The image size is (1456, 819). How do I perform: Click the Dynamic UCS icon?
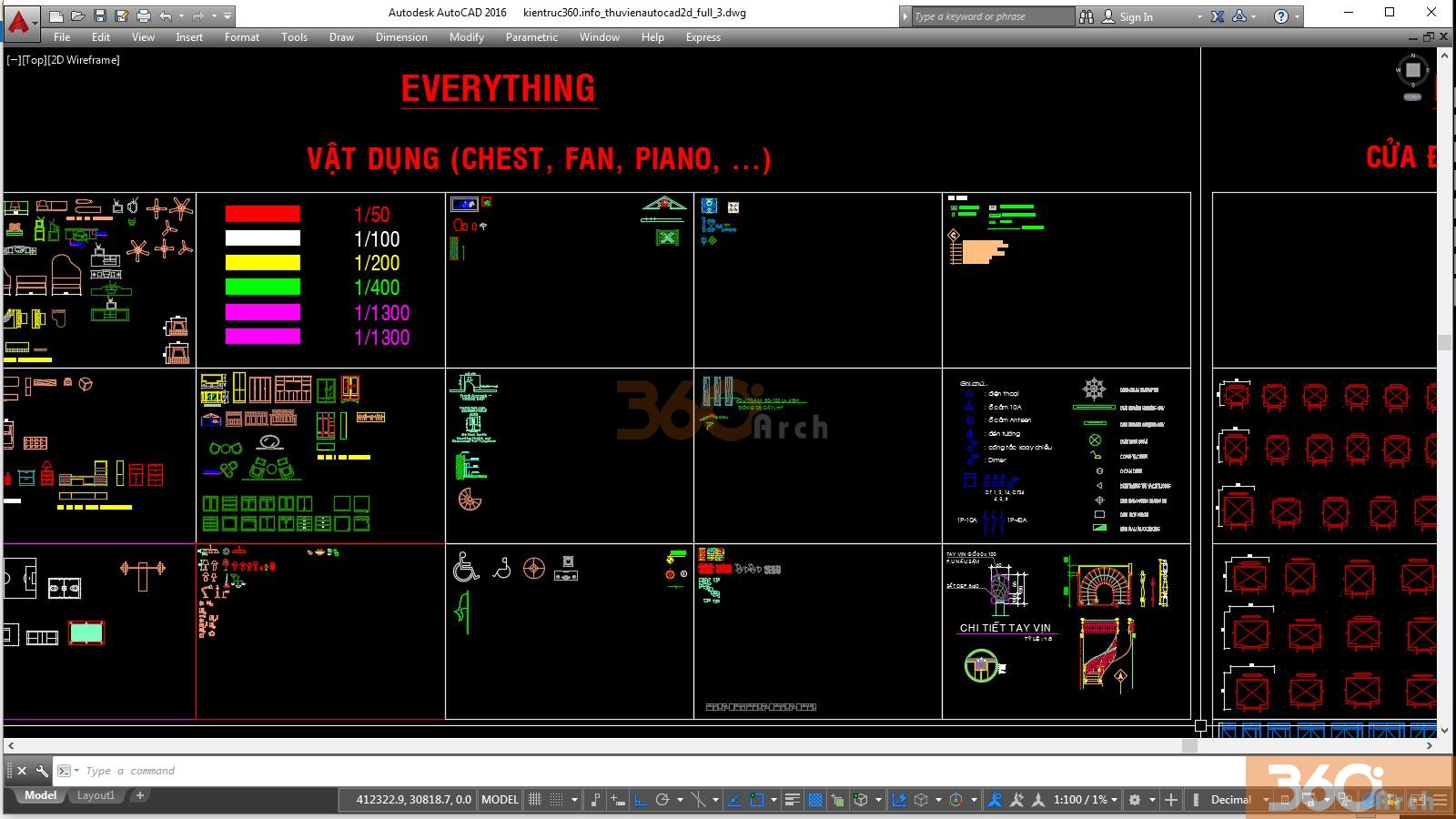pyautogui.click(x=898, y=800)
